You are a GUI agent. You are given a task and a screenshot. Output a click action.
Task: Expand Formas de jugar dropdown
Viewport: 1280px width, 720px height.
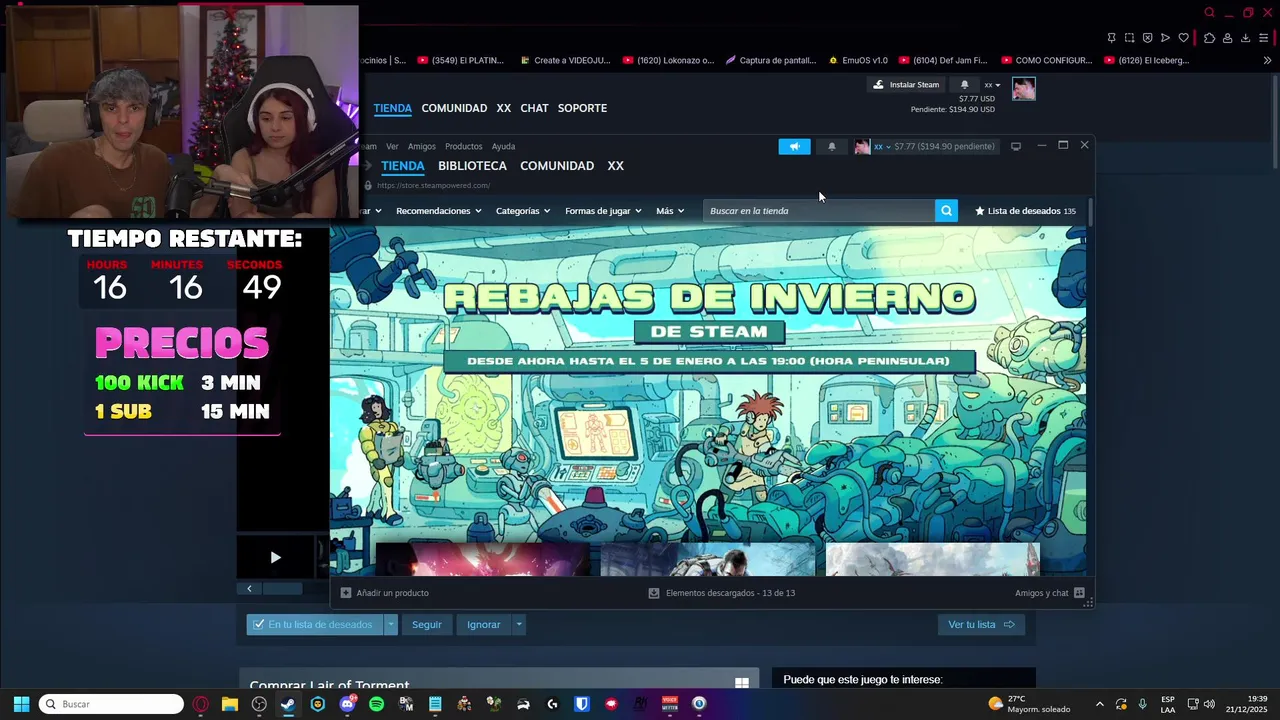pos(603,211)
